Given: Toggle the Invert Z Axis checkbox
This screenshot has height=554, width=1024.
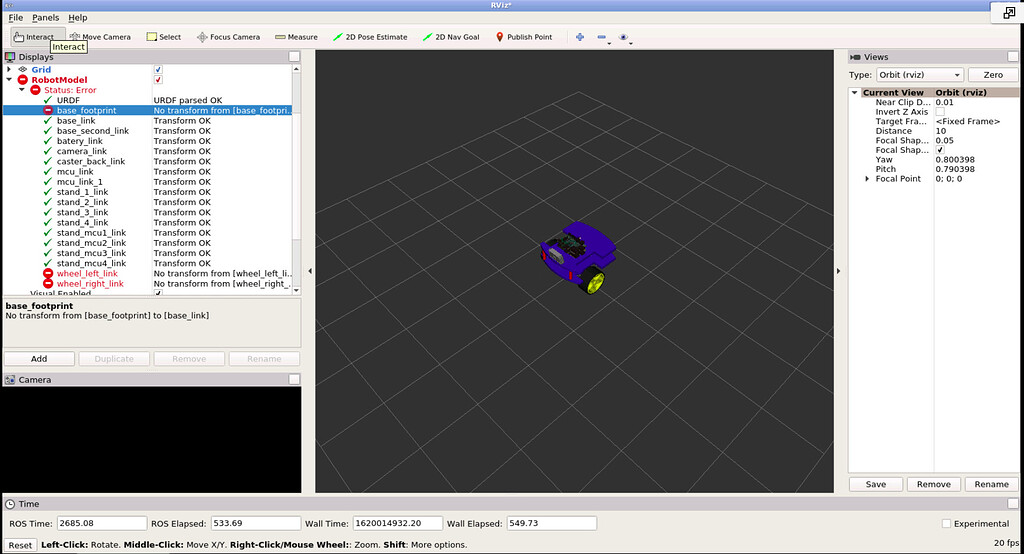Looking at the screenshot, I should click(940, 112).
